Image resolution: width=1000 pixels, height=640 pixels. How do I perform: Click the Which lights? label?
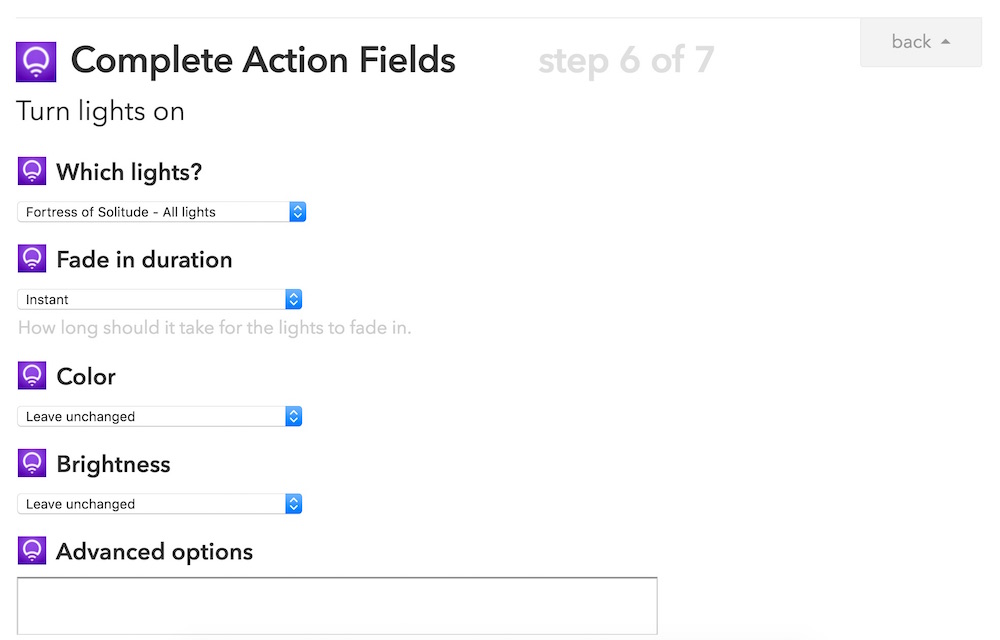129,172
